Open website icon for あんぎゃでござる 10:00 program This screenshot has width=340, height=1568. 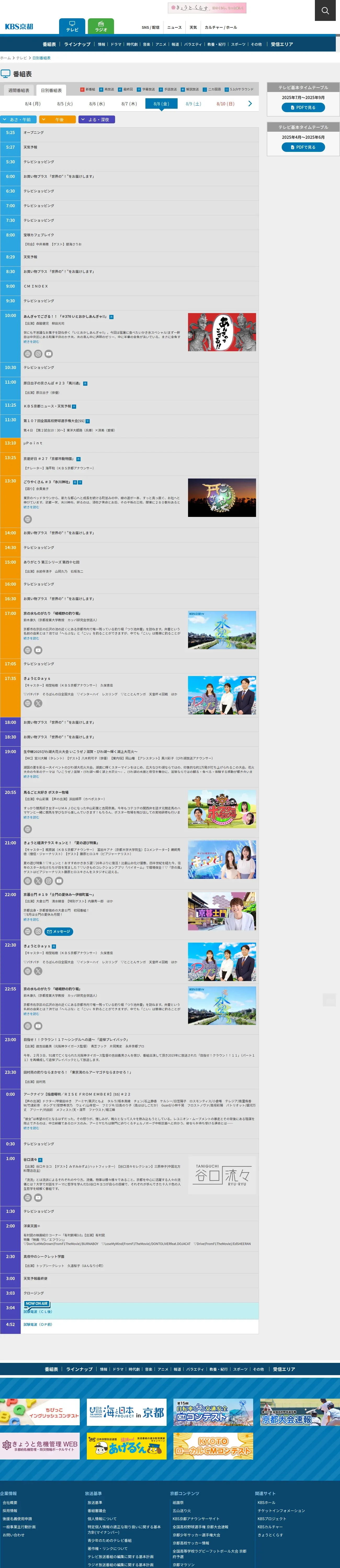click(x=27, y=354)
